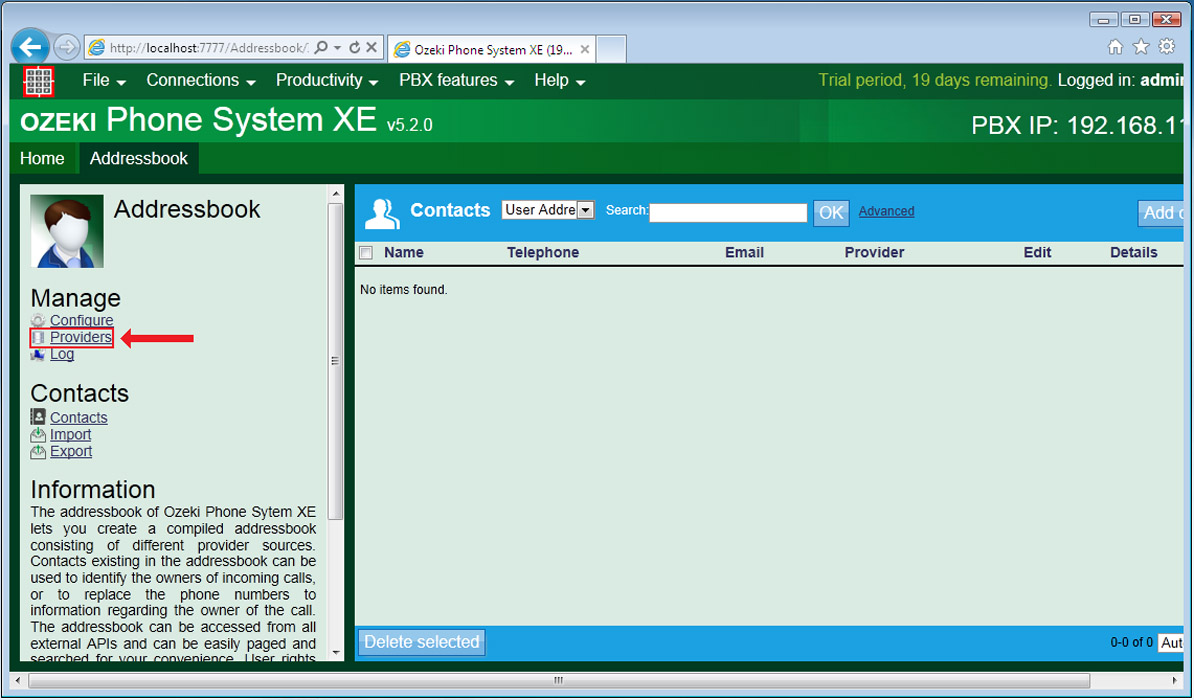
Task: Open browser Home icon
Action: (x=1115, y=47)
